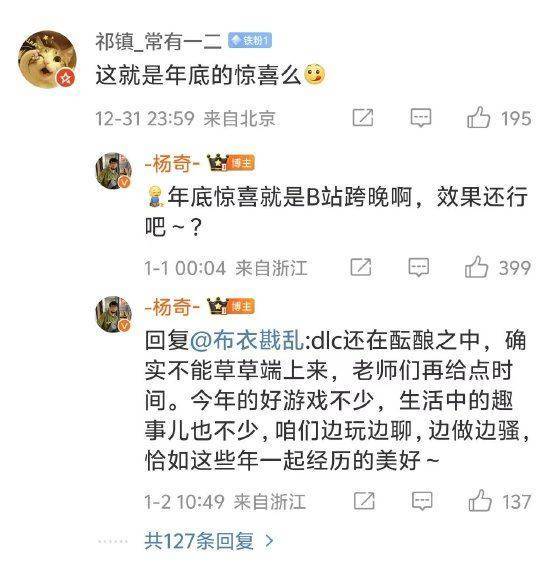Image resolution: width=550 pixels, height=562 pixels.
Task: View the cat avatar of 祁镇_常有一二
Action: click(x=47, y=59)
